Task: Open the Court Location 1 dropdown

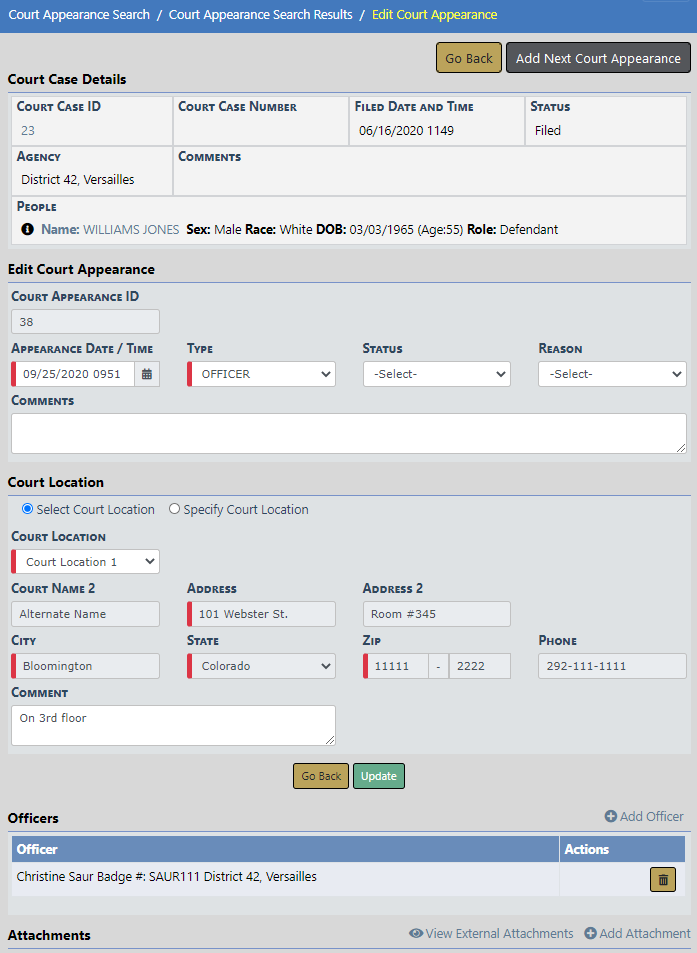Action: [x=86, y=562]
